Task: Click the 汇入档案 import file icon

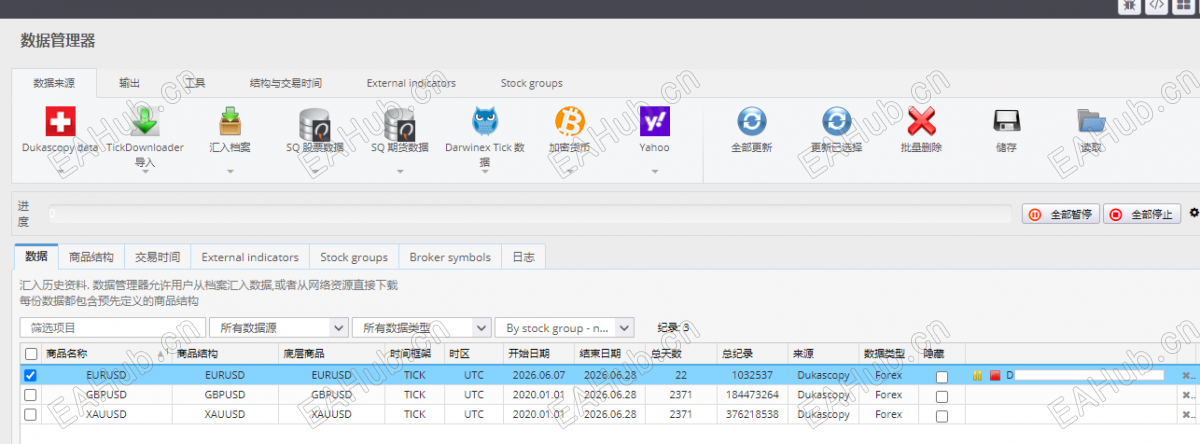Action: click(230, 122)
